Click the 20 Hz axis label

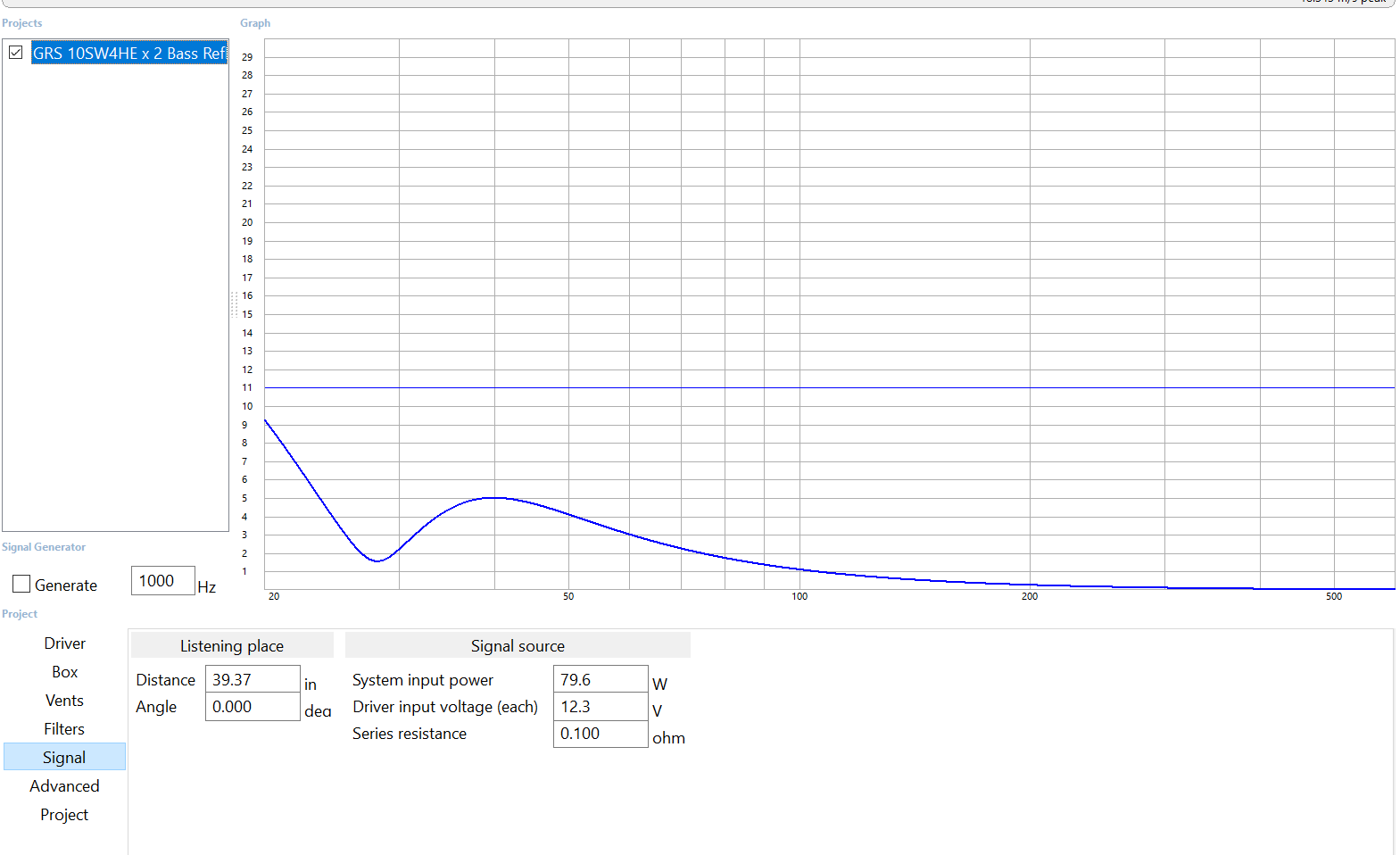coord(274,596)
